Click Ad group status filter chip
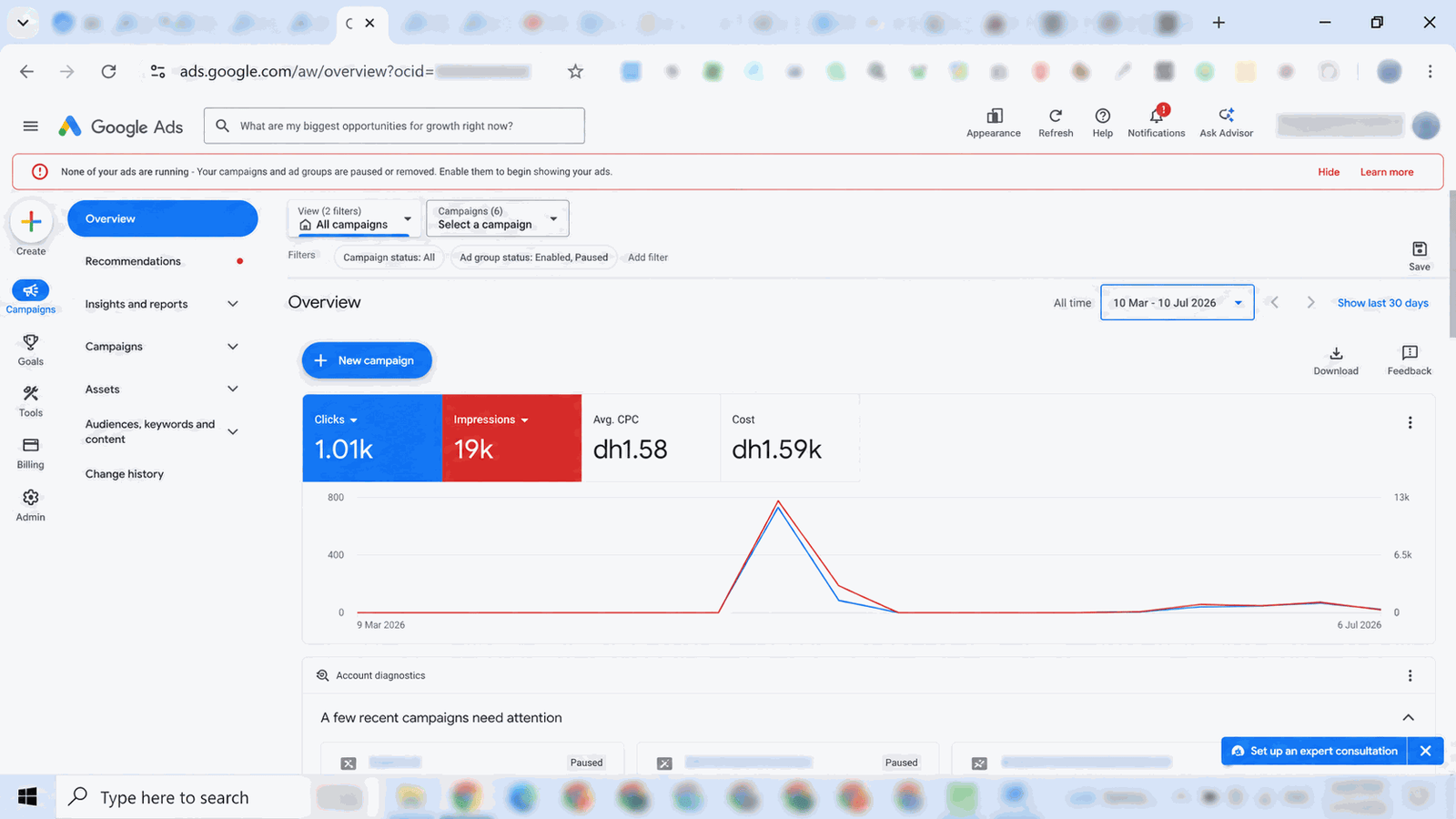1456x819 pixels. point(533,258)
